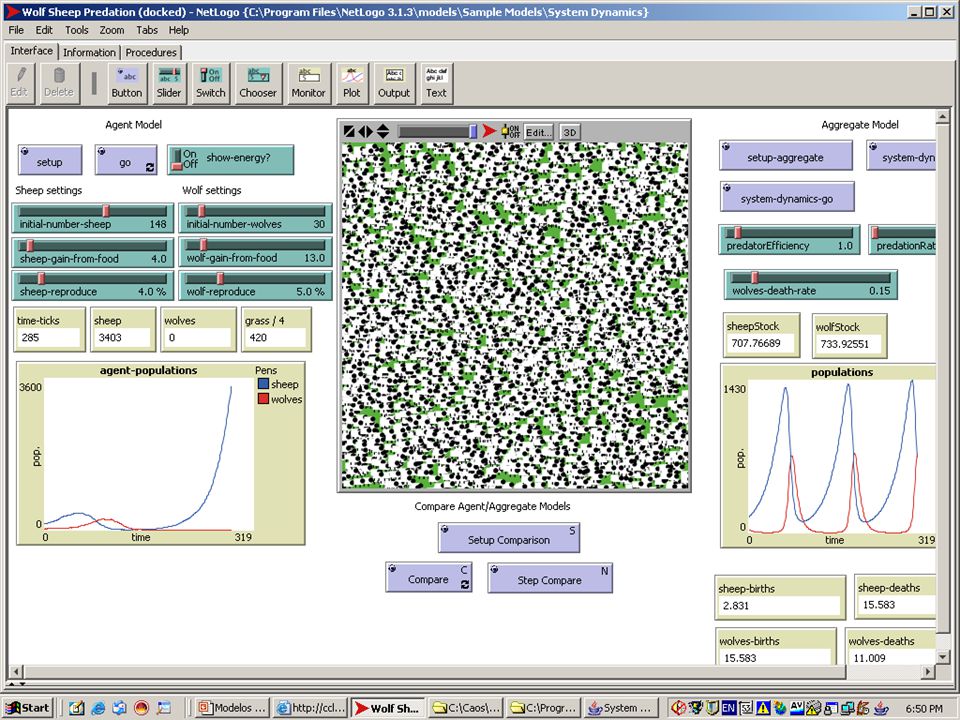Click the setup-aggregate button

(786, 156)
